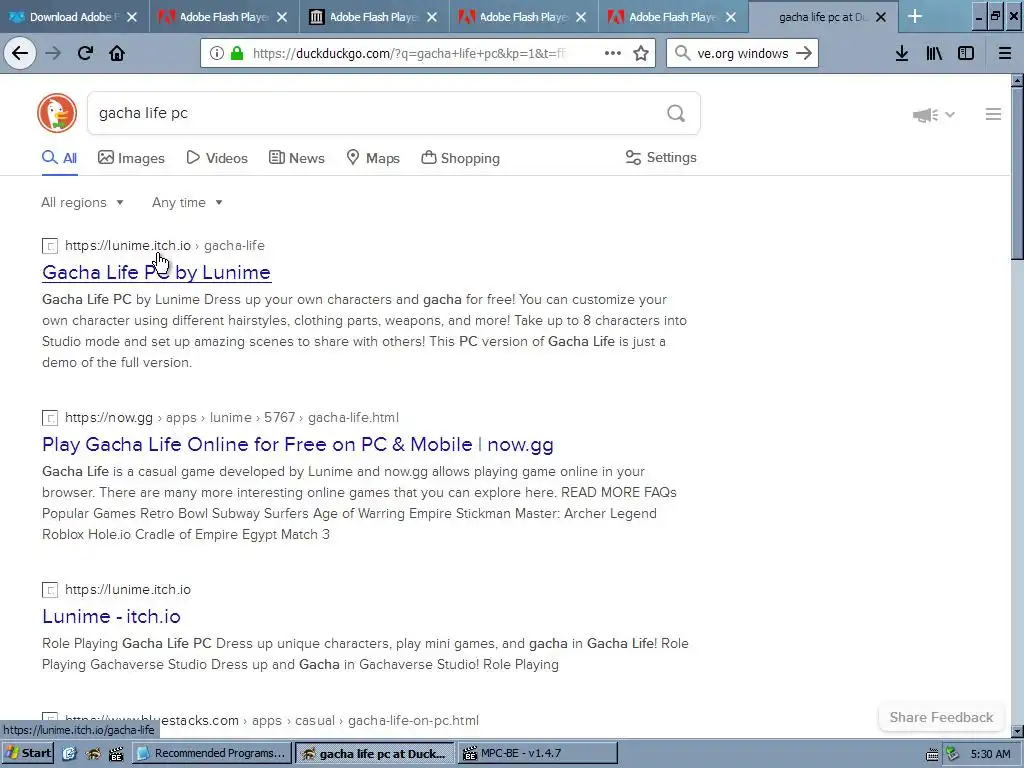Expand the Any time filter dropdown
The width and height of the screenshot is (1024, 768).
[187, 202]
